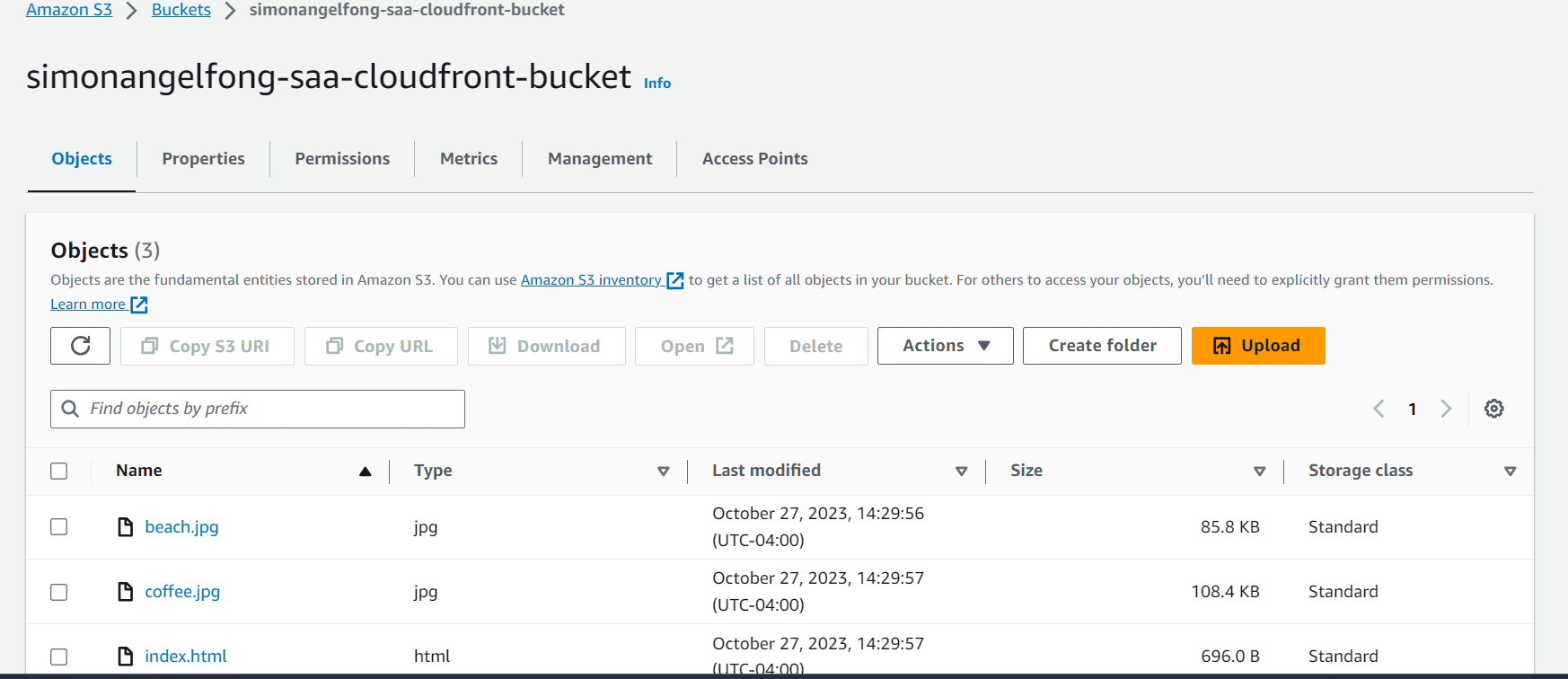Image resolution: width=1568 pixels, height=679 pixels.
Task: Click the 108.4 KB size value
Action: [x=1225, y=592]
